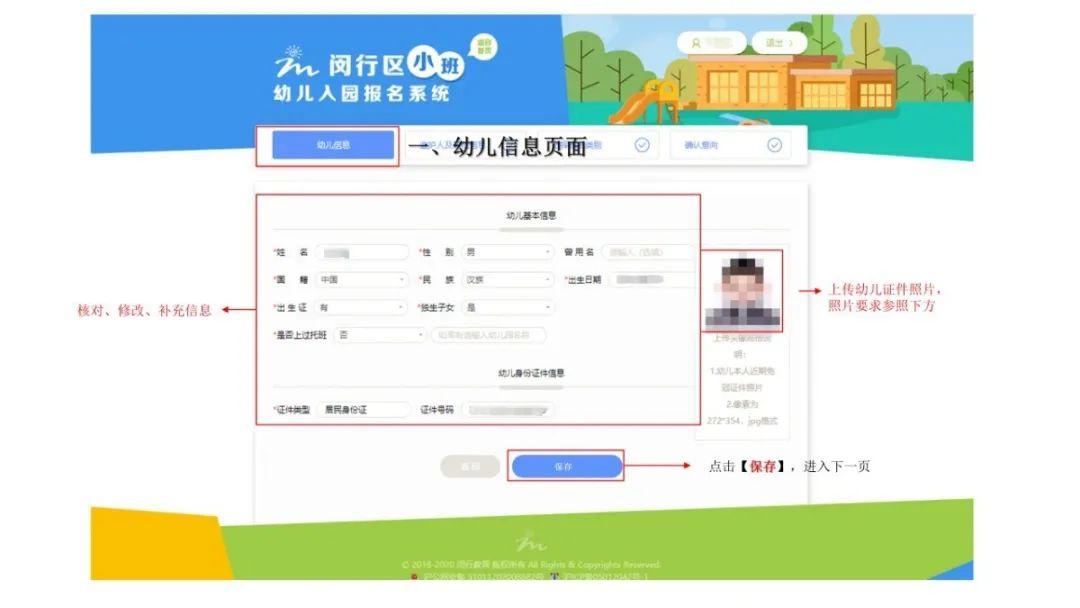Expand the 是否上过托班 dropdown
Image resolution: width=1080 pixels, height=608 pixels.
(381, 335)
